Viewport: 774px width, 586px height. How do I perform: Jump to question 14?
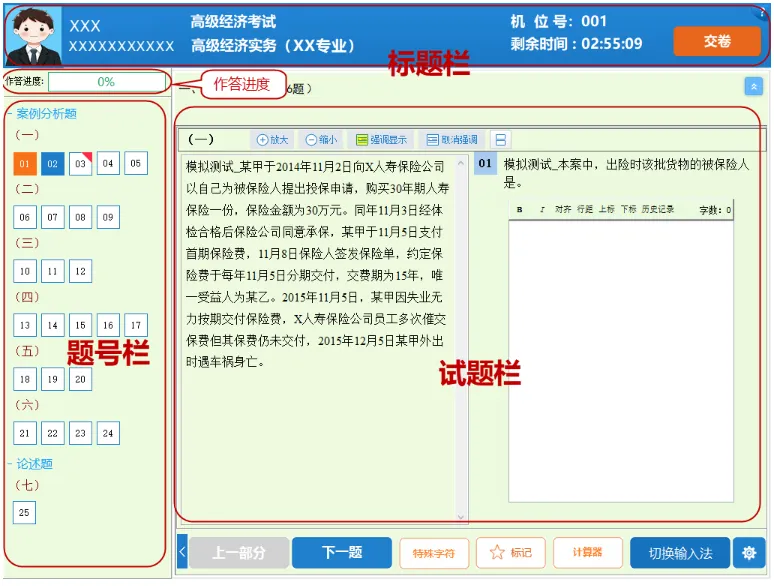point(52,325)
